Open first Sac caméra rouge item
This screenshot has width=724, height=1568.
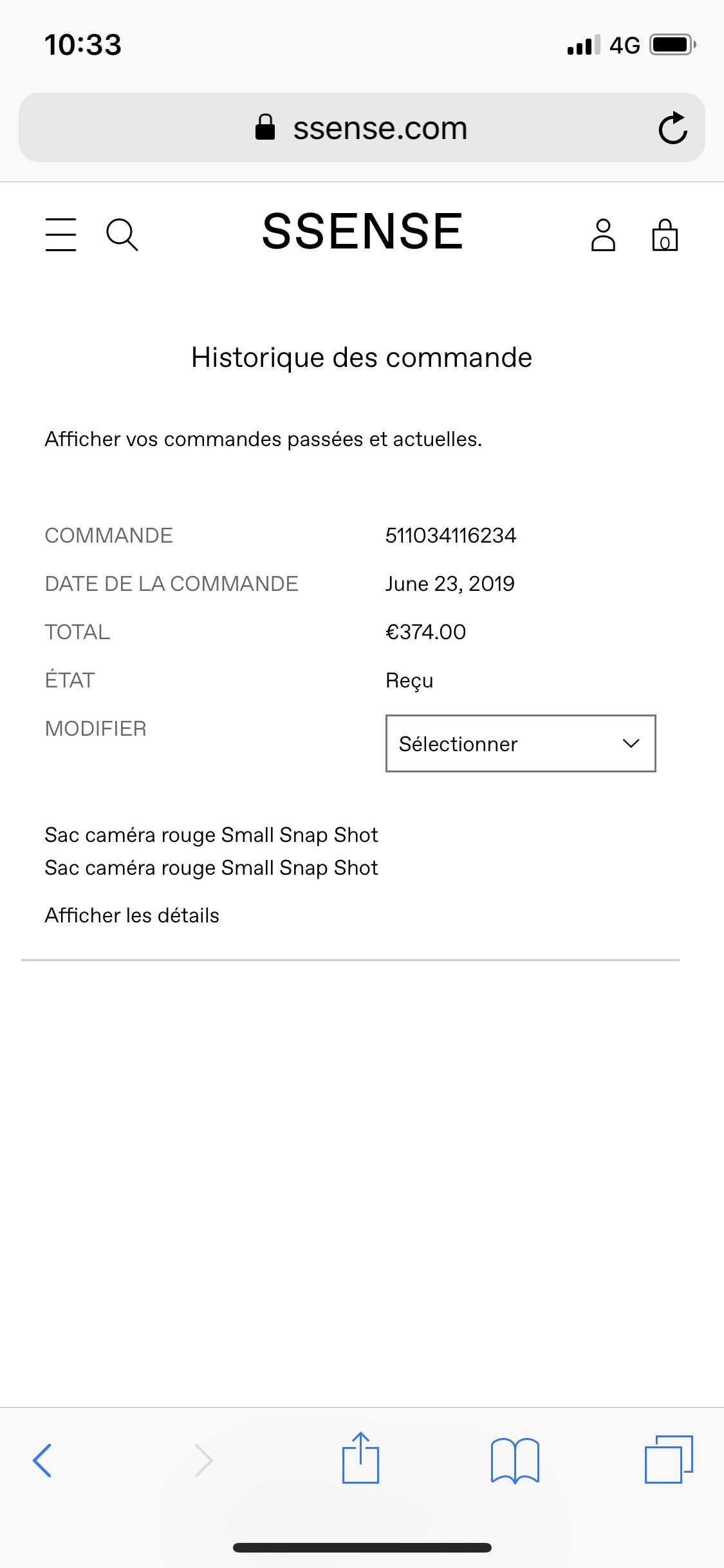[211, 835]
